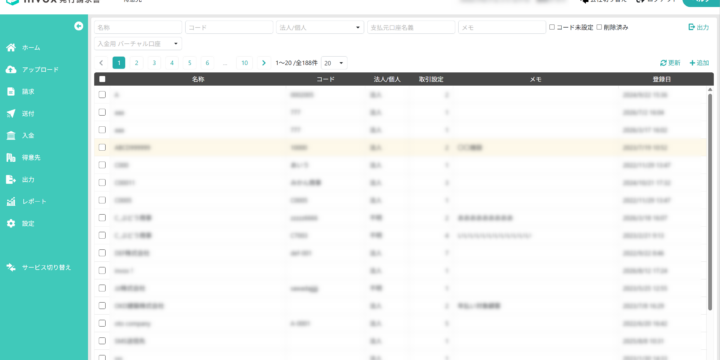Click the 更新 refresh icon
The width and height of the screenshot is (720, 360).
[x=663, y=63]
